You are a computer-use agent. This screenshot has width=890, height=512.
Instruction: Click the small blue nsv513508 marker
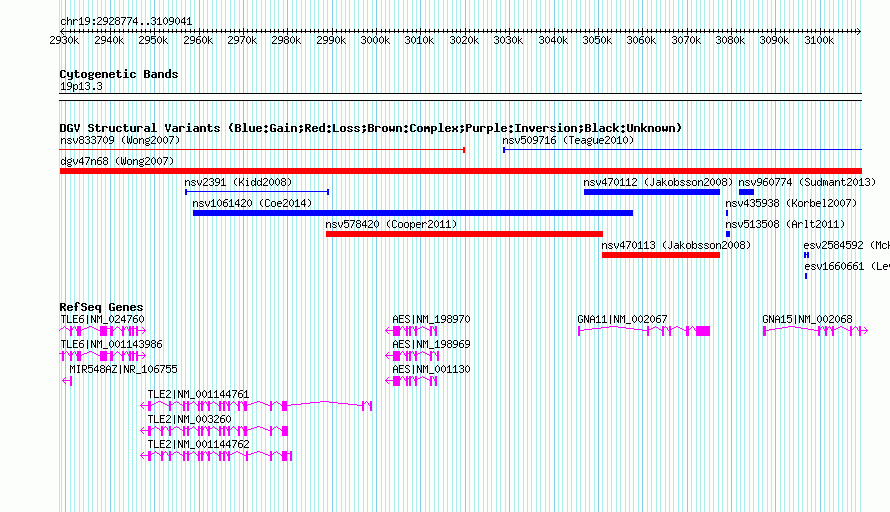point(728,234)
